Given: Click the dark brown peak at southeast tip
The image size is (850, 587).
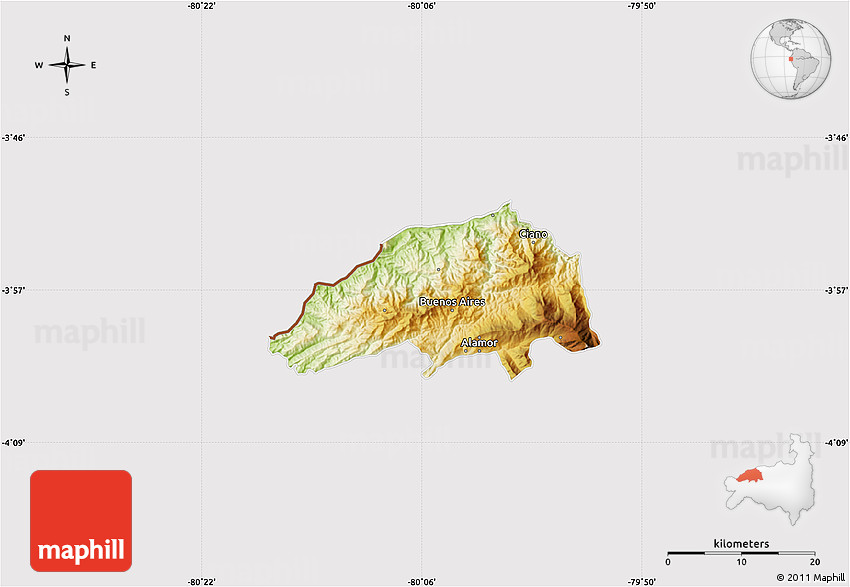Looking at the screenshot, I should click(592, 342).
